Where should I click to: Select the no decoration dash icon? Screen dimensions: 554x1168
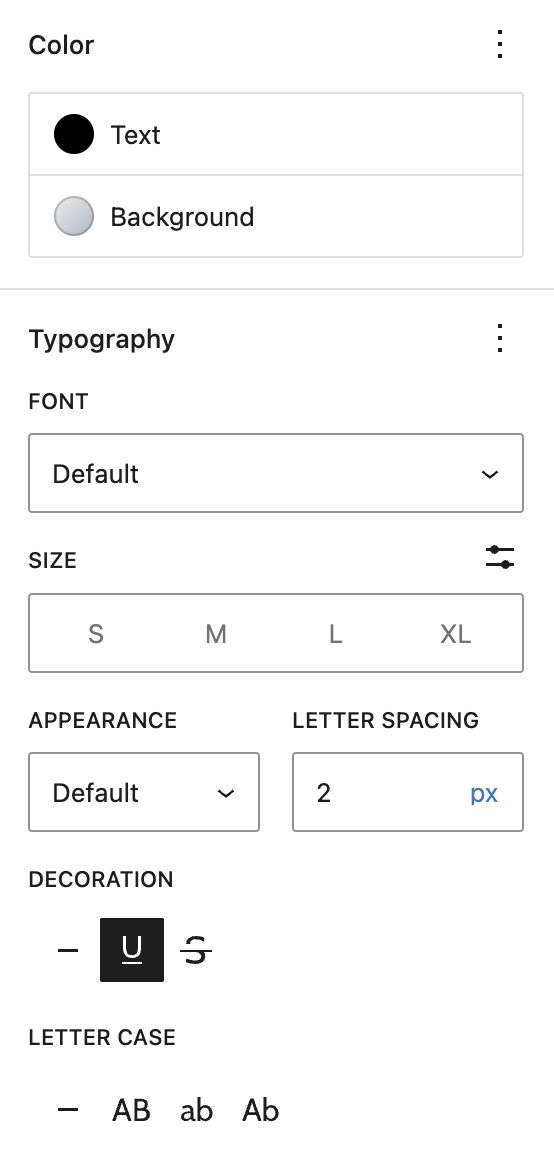tap(68, 950)
